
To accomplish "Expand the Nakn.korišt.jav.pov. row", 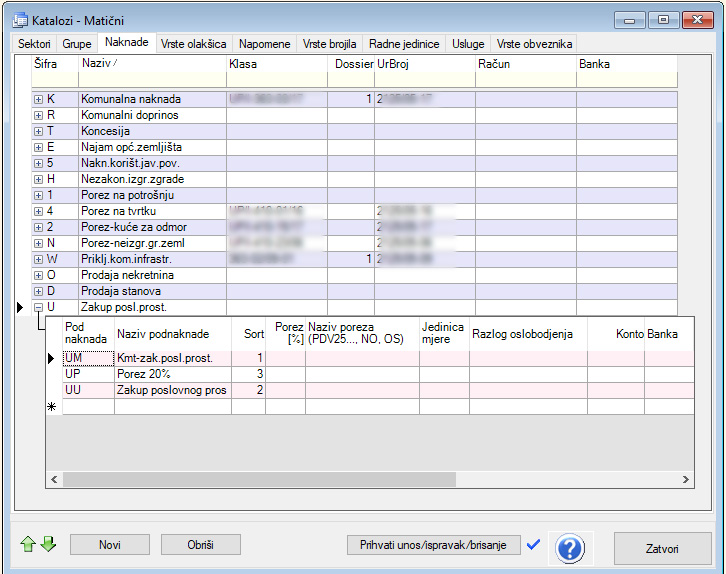I will pyautogui.click(x=38, y=163).
